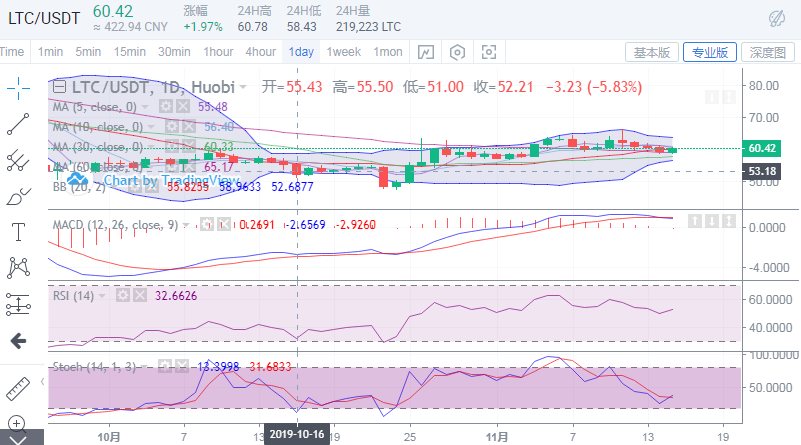Open the 深度图 depth chart
801x445 pixels.
(768, 52)
